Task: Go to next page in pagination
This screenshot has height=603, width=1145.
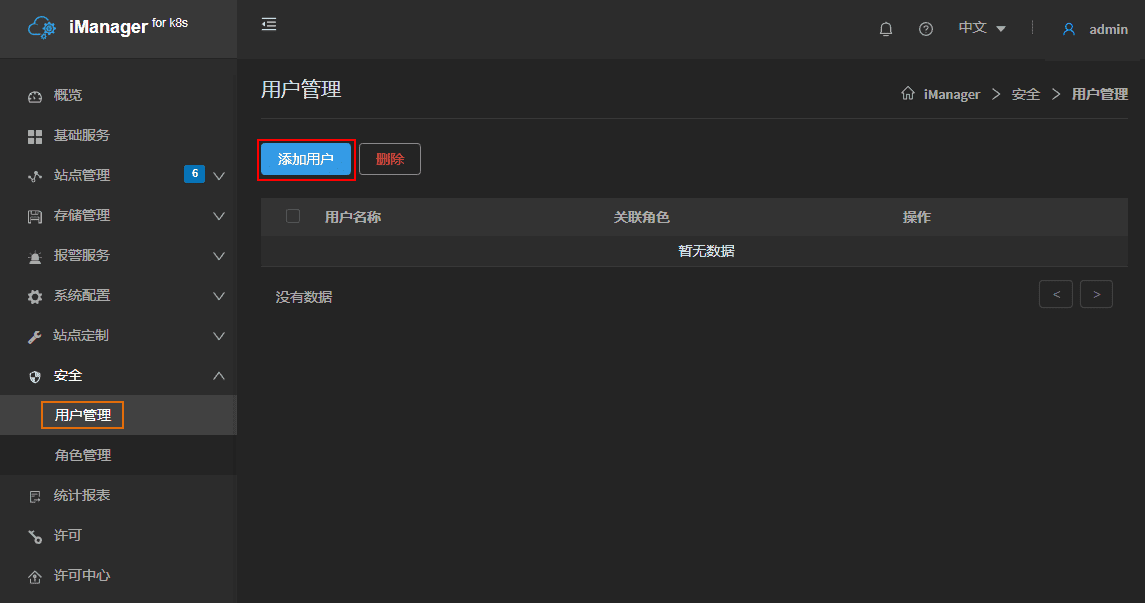Action: (1096, 294)
